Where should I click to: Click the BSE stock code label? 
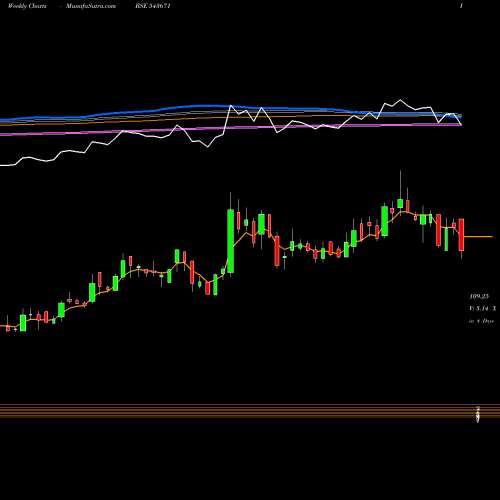(x=153, y=6)
